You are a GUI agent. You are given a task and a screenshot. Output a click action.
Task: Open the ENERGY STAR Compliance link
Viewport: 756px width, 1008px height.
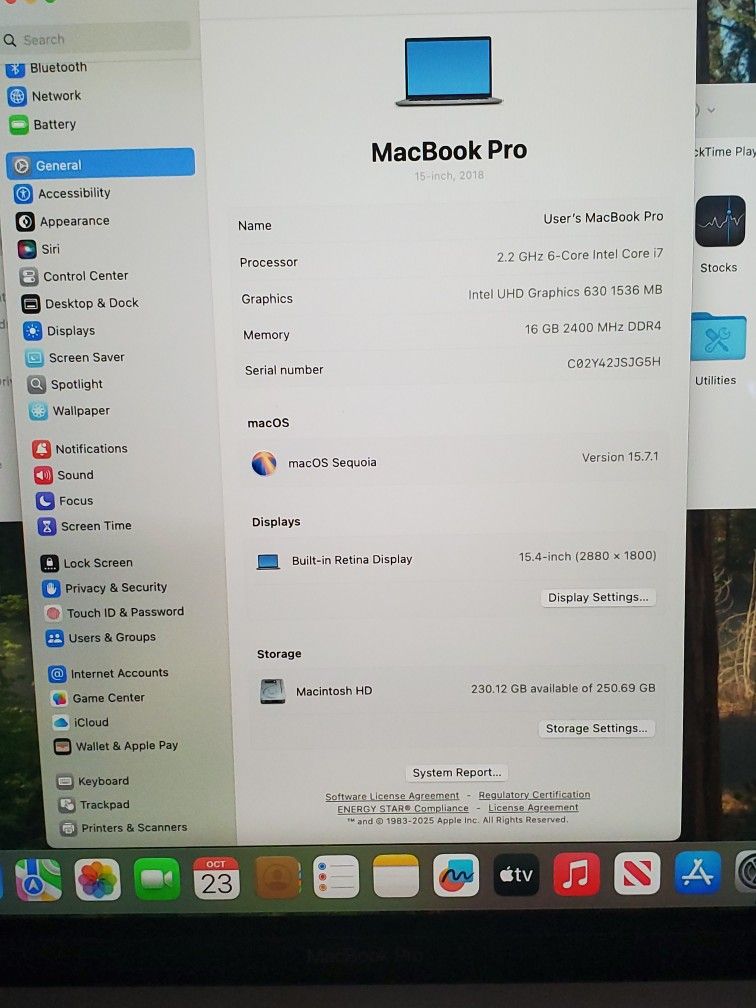point(403,809)
